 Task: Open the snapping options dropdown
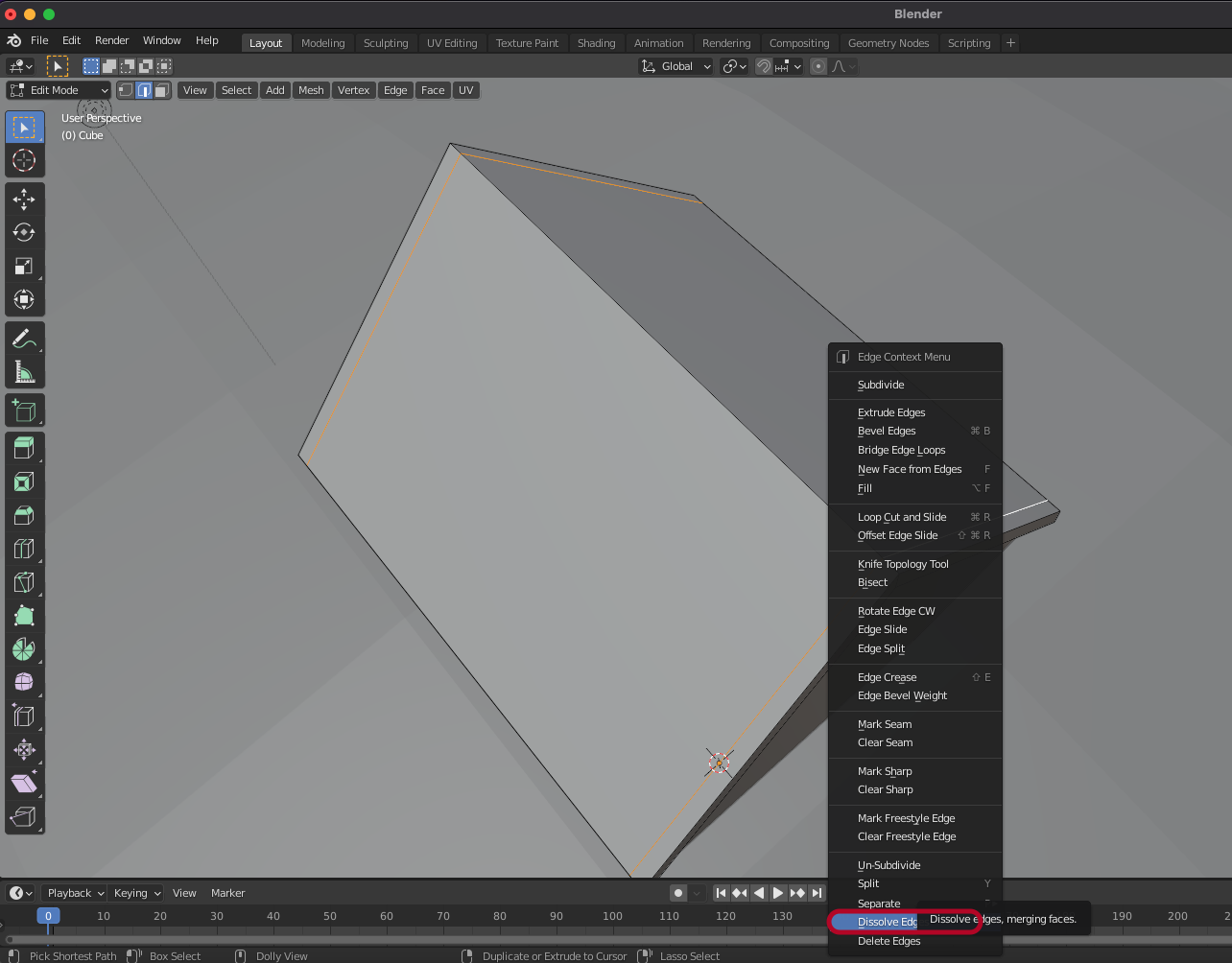coord(789,66)
